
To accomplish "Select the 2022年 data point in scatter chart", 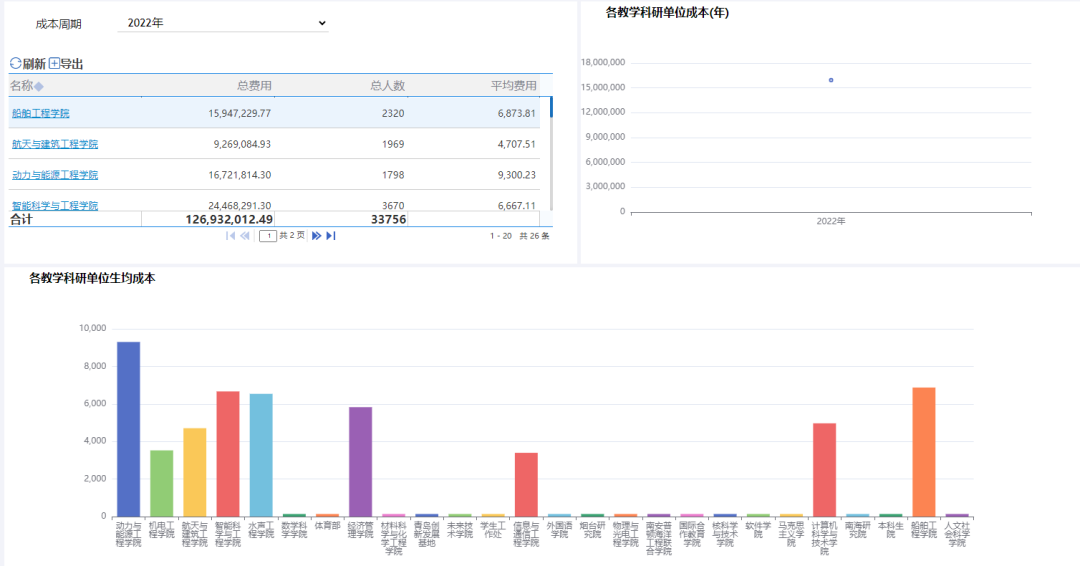I will click(x=831, y=80).
